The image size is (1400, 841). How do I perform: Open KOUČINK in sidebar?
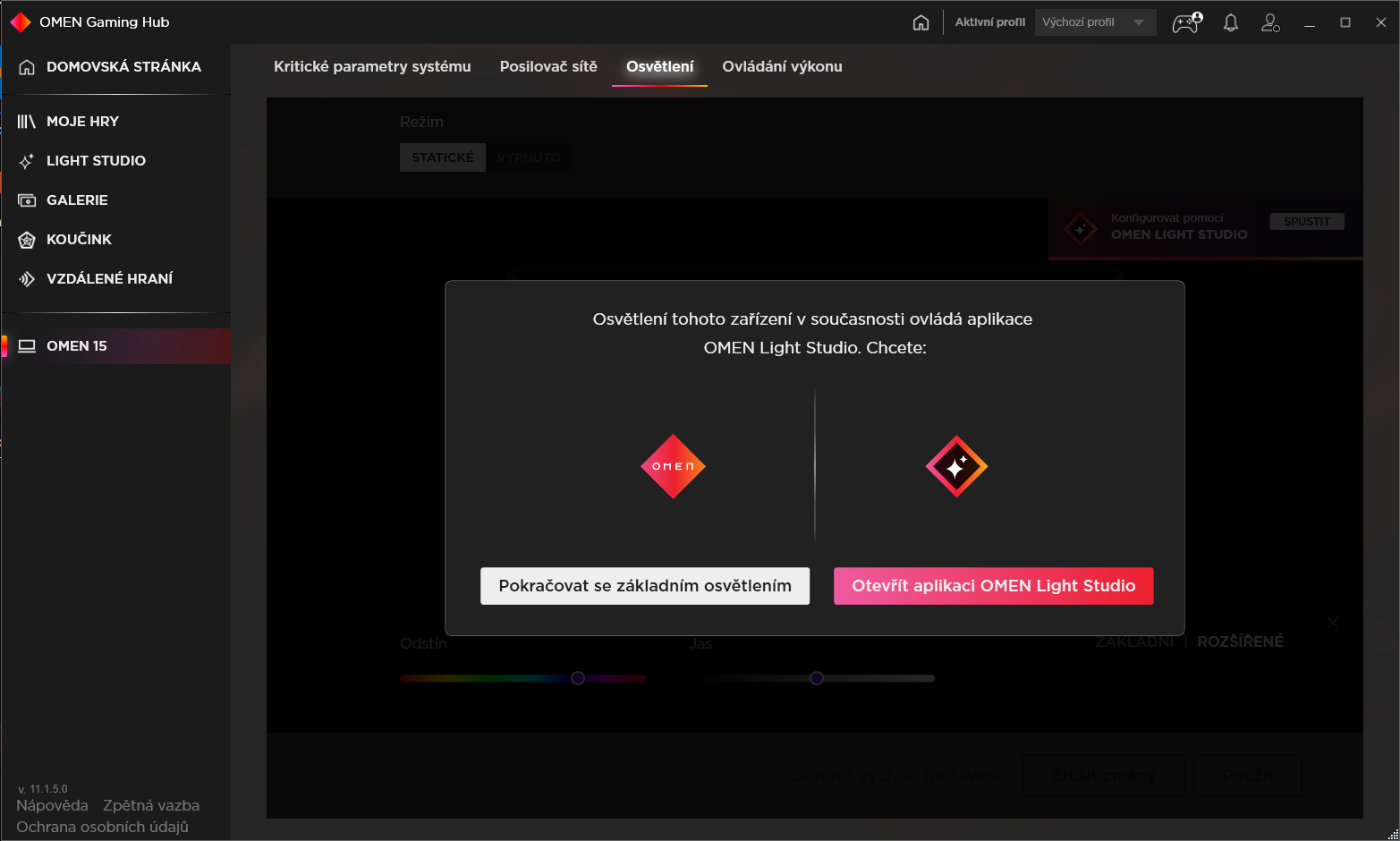point(79,240)
